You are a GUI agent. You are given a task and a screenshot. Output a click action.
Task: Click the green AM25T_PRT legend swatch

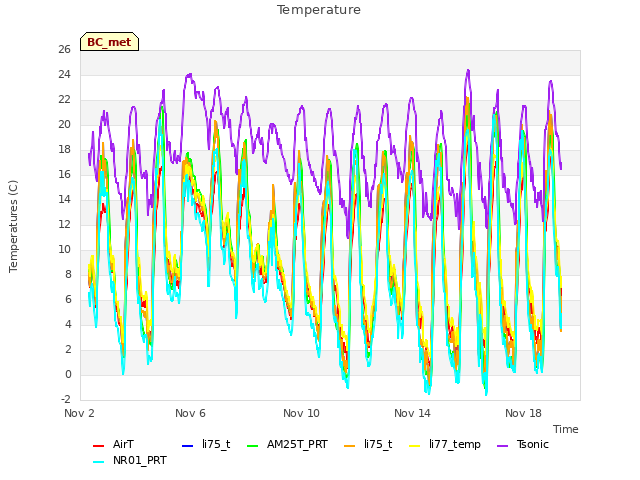(253, 446)
